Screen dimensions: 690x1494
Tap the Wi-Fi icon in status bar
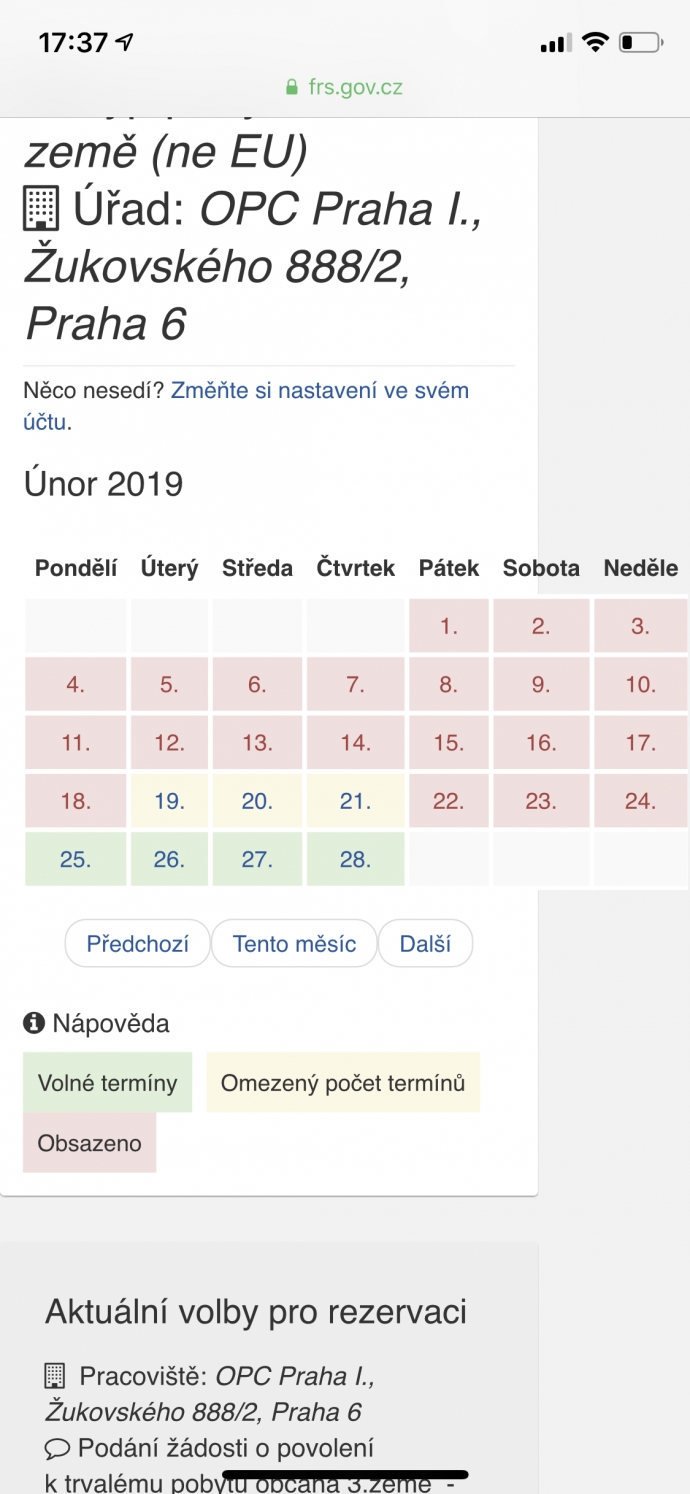point(596,42)
